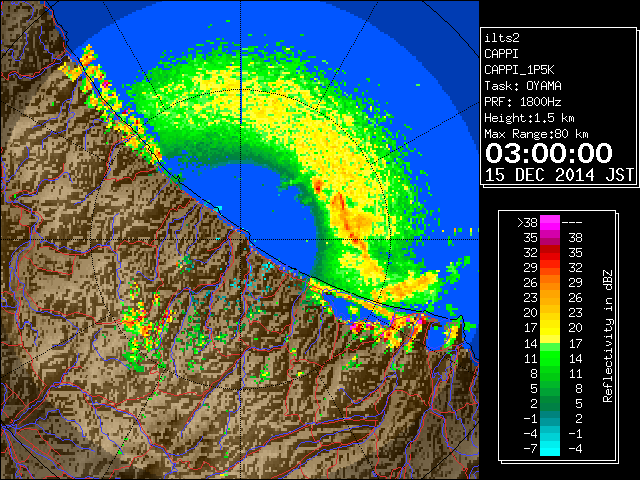Click the "---" marker beside the magenta band
Viewport: 640px width, 480px height.
tap(572, 222)
